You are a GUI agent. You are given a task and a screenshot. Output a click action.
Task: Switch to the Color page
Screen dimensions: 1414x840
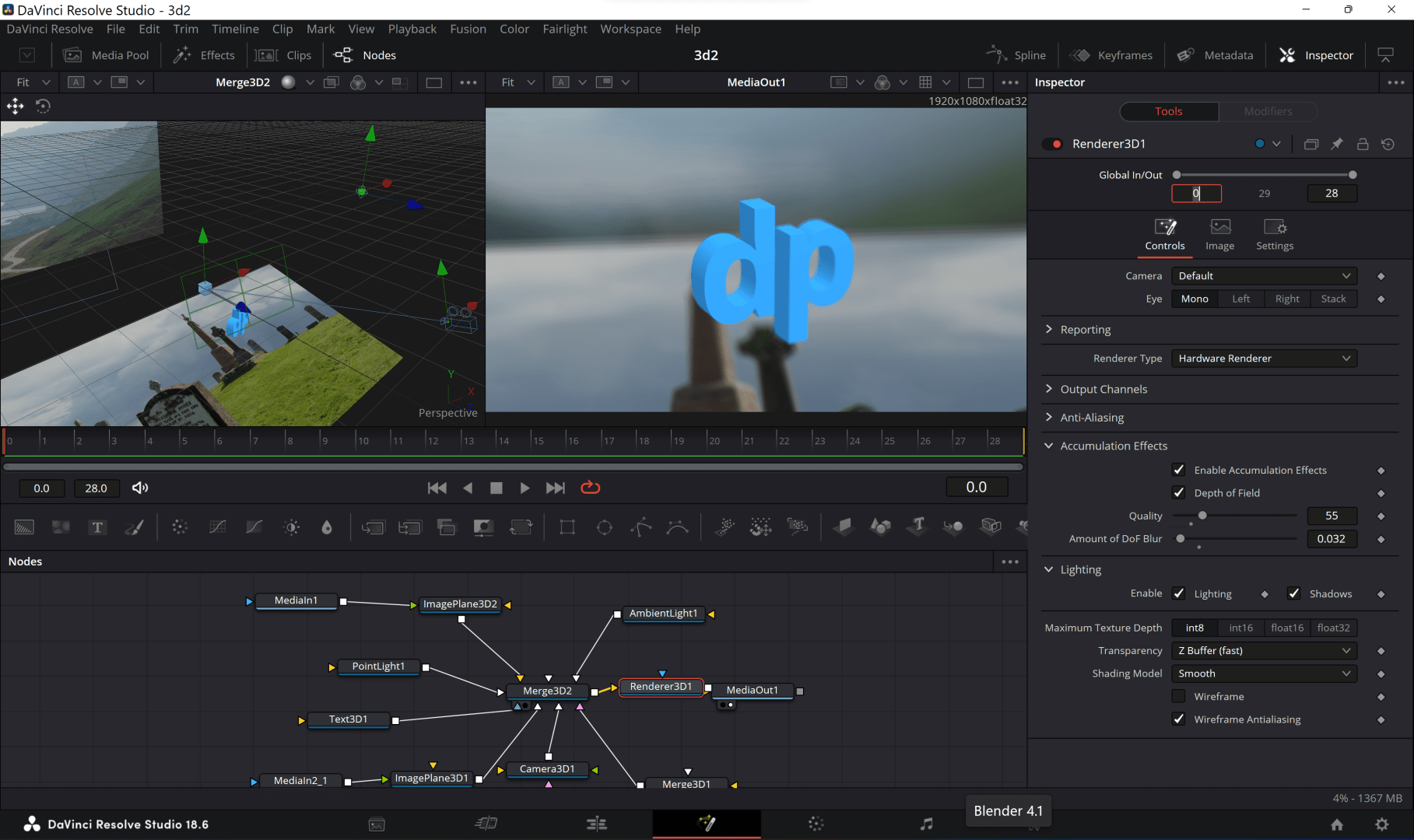pyautogui.click(x=816, y=824)
